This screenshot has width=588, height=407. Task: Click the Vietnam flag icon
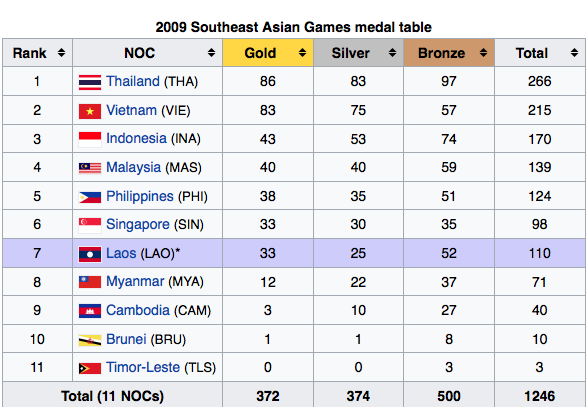(x=90, y=111)
